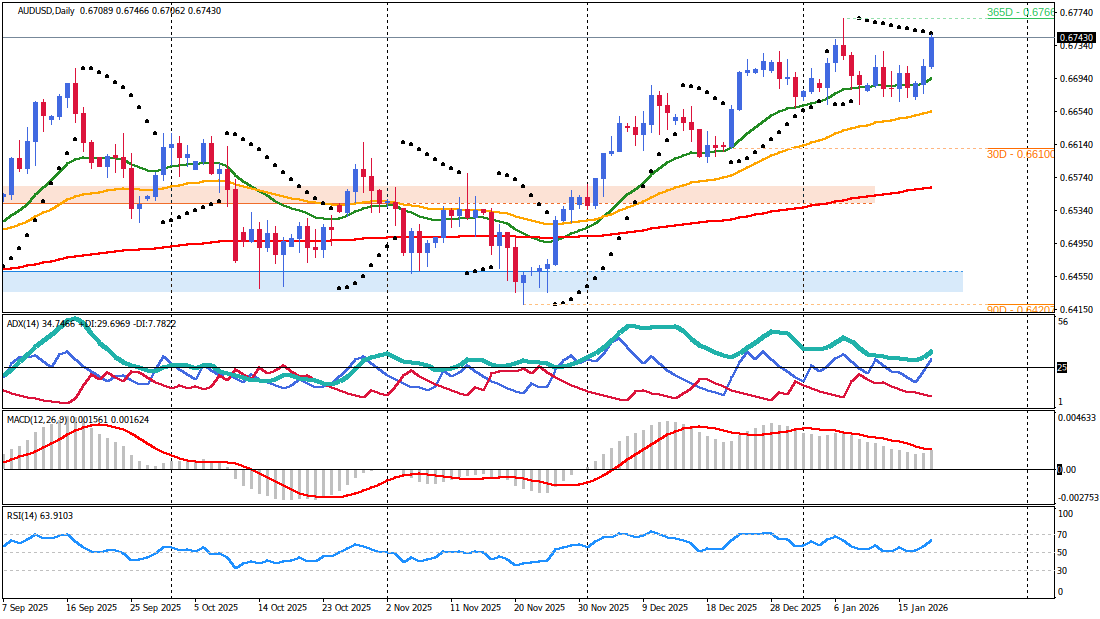Click the 6 Jan 2026 date label
This screenshot has width=1100, height=619.
click(857, 608)
